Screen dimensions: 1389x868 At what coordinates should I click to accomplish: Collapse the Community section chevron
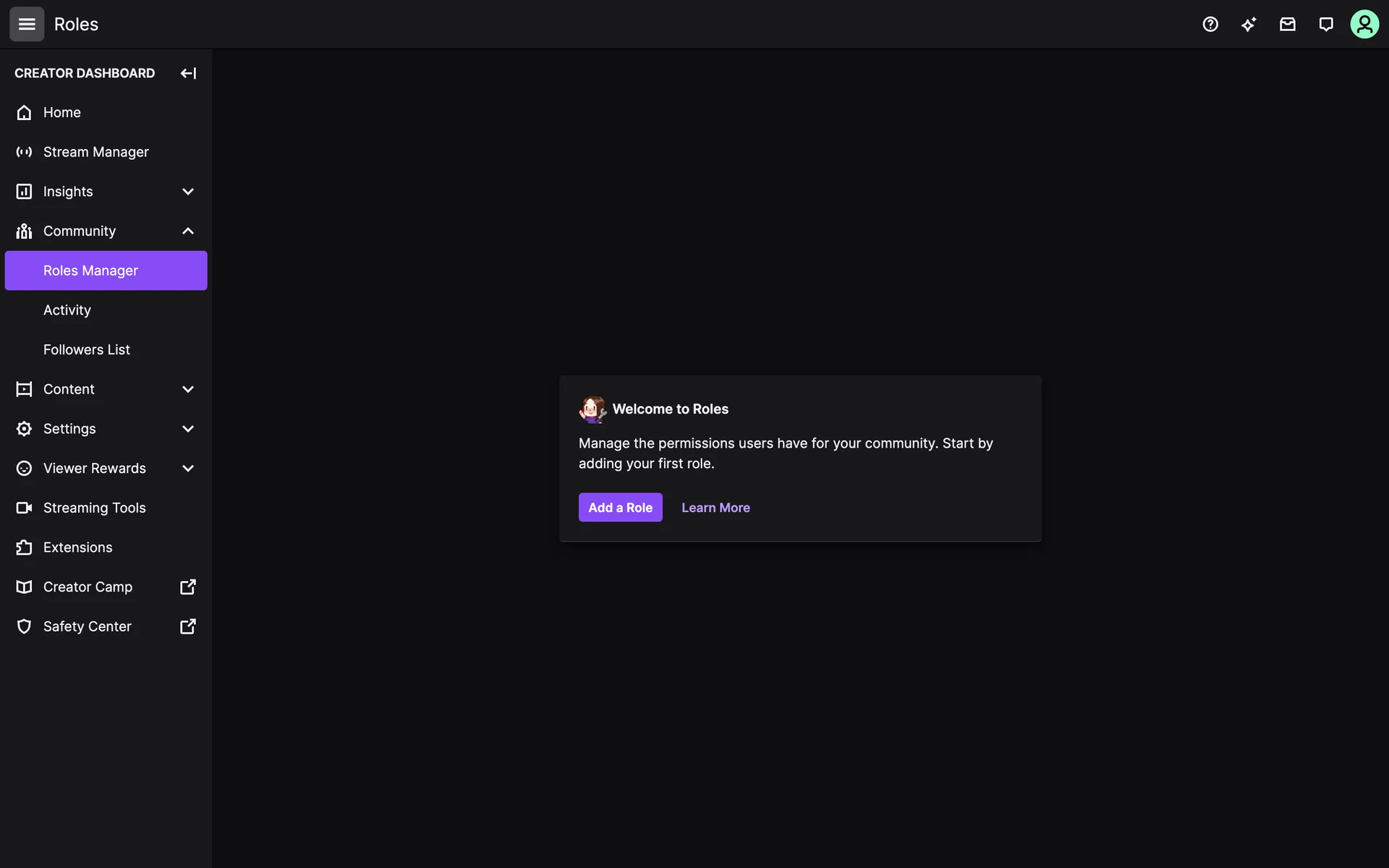point(188,231)
